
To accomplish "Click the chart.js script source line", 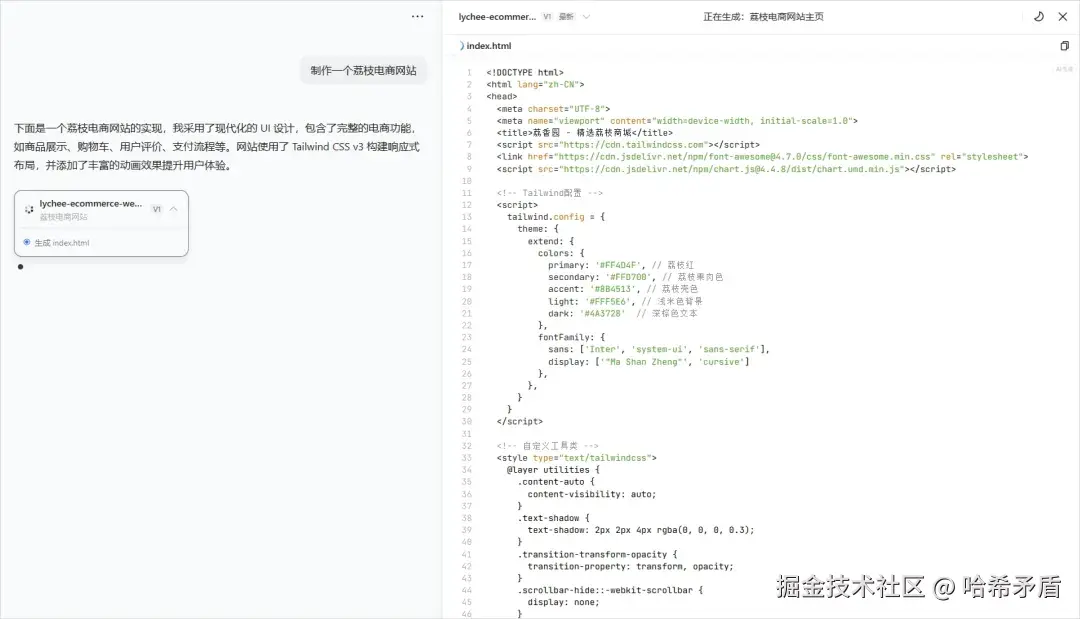I will tap(726, 169).
